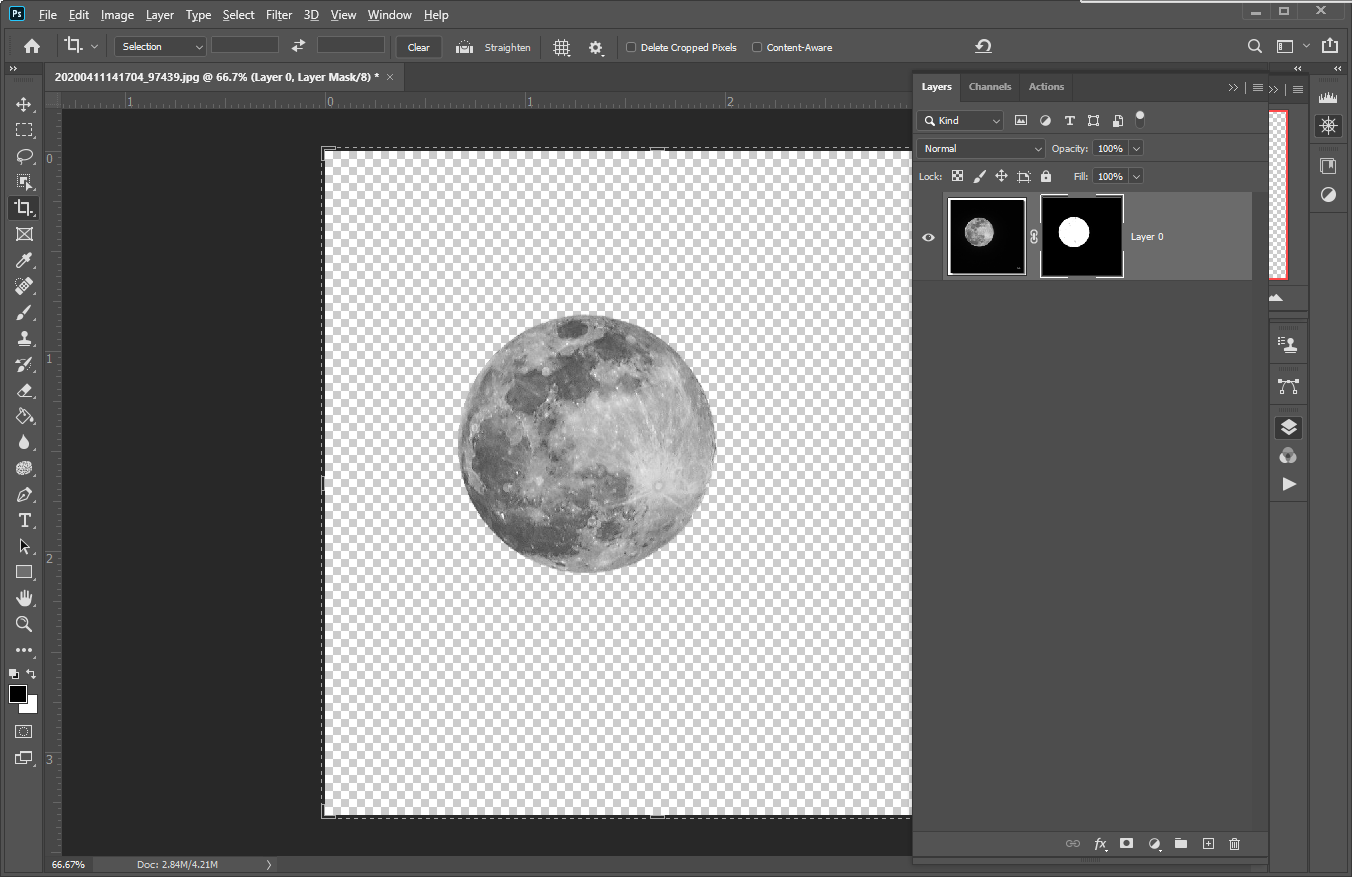
Task: Select the Crop tool in the toolbox
Action: (x=24, y=208)
